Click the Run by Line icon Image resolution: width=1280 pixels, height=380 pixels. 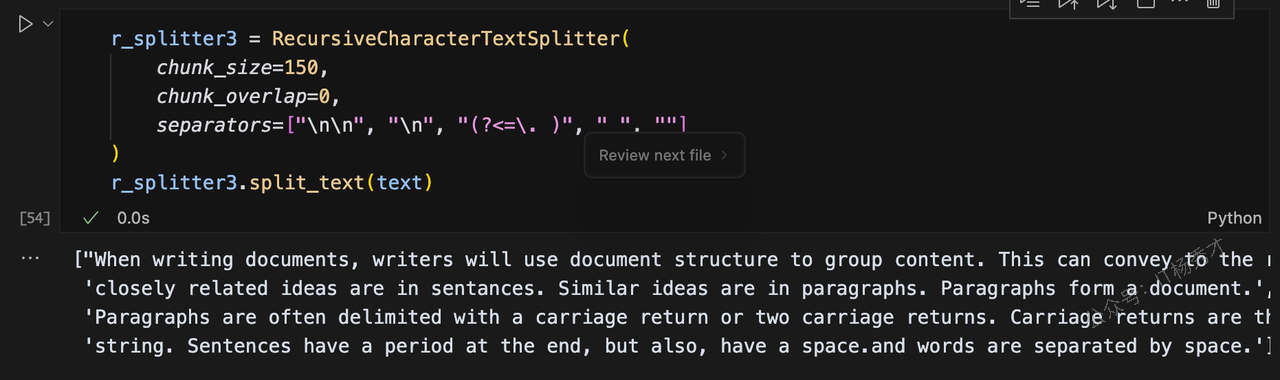pyautogui.click(x=1030, y=4)
